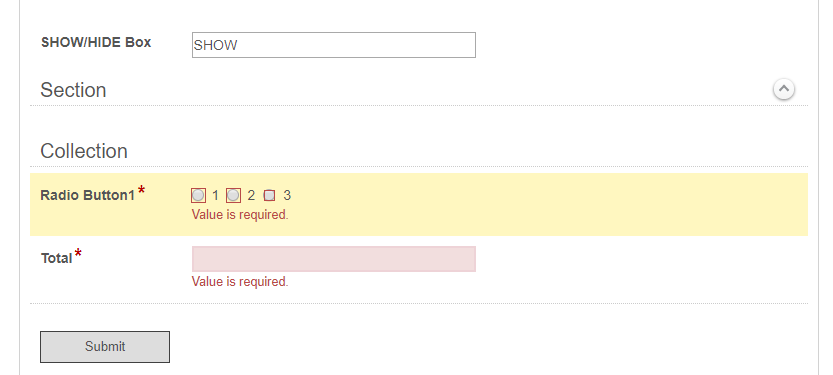
Task: Click the "Radio Button1" field label
Action: pos(88,195)
